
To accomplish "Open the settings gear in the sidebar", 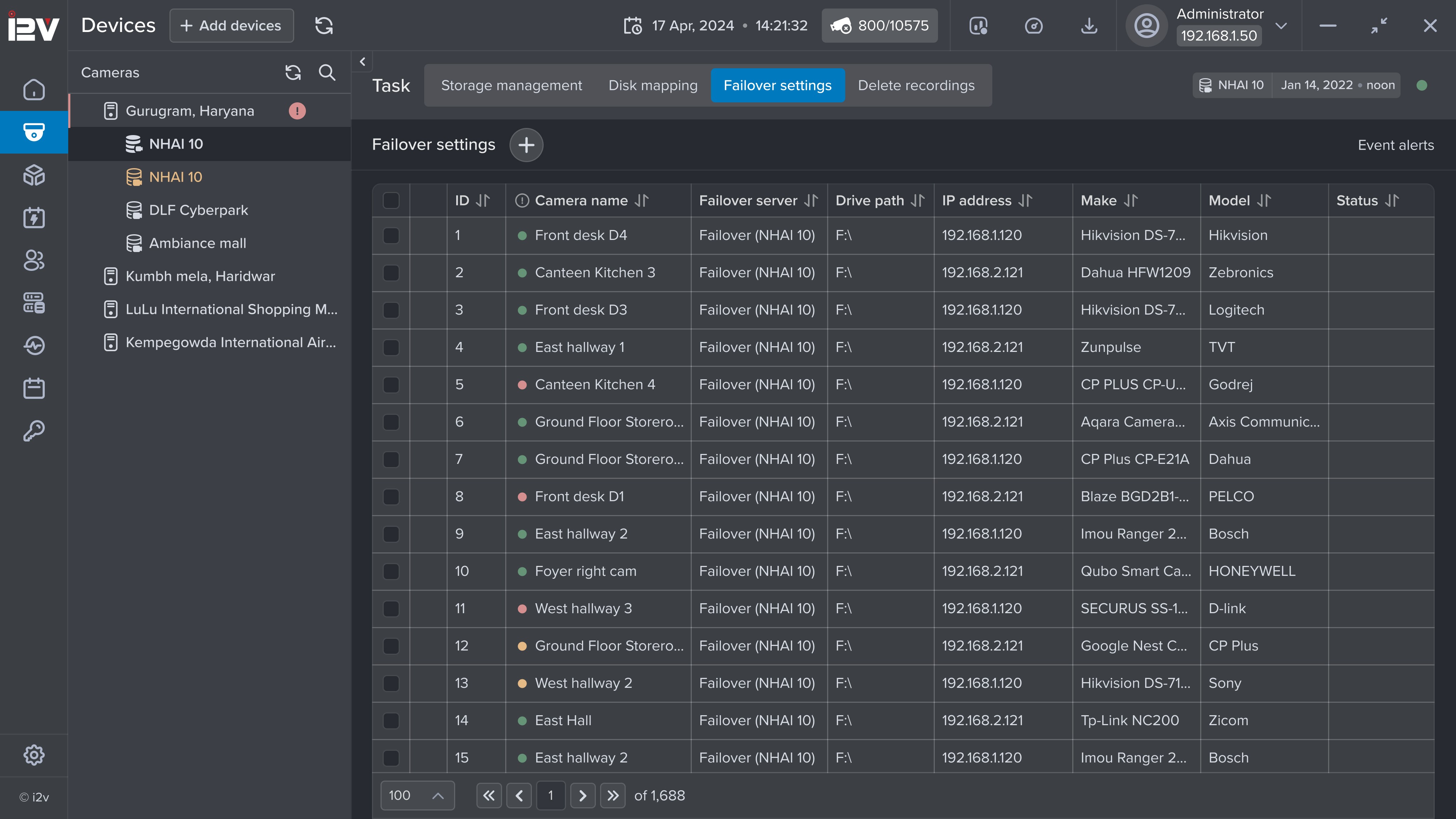I will pos(34,755).
